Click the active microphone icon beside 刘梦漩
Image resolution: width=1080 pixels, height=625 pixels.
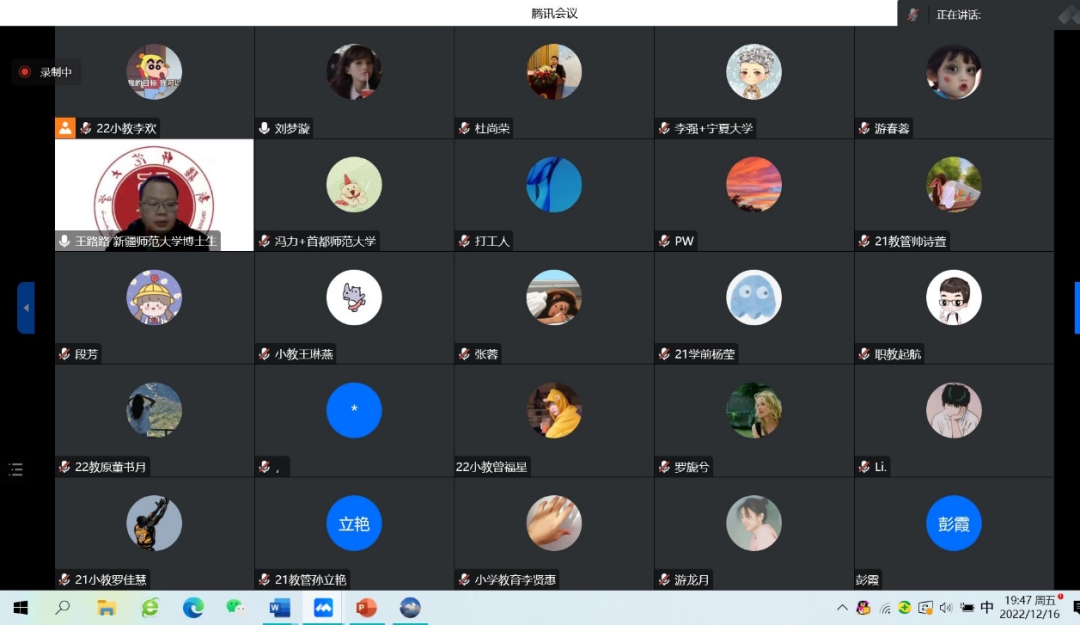264,128
